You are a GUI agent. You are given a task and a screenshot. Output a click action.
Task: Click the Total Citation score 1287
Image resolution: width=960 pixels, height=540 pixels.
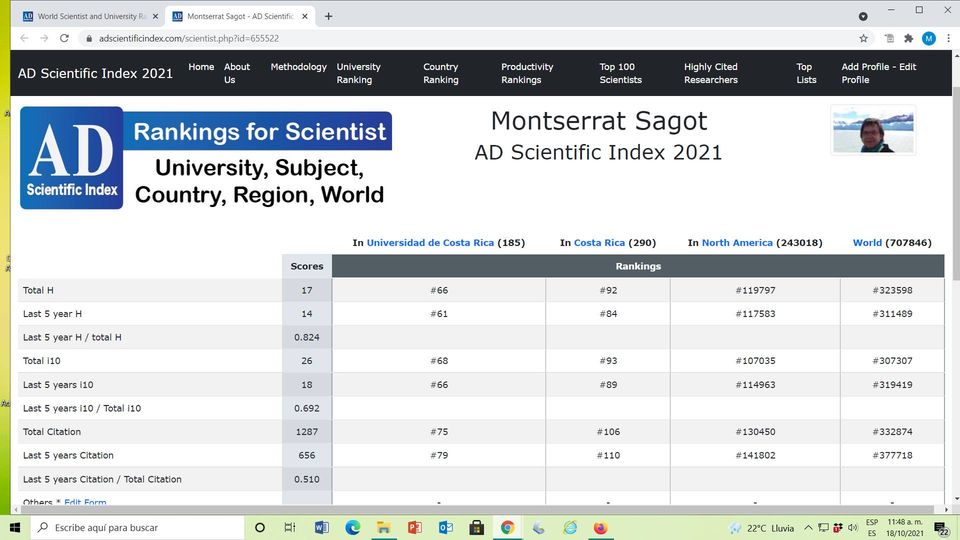[307, 432]
